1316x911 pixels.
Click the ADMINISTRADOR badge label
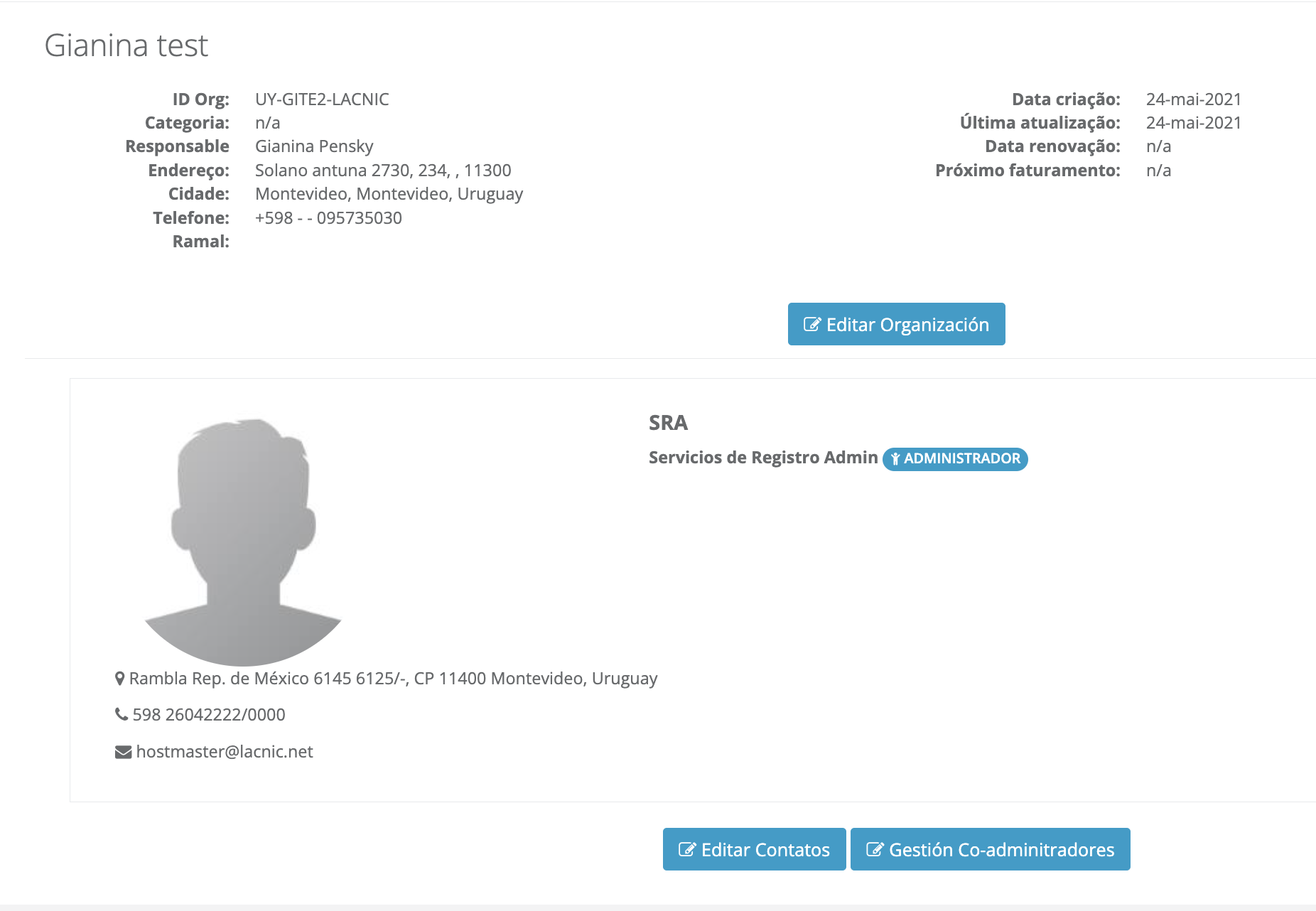tap(961, 458)
